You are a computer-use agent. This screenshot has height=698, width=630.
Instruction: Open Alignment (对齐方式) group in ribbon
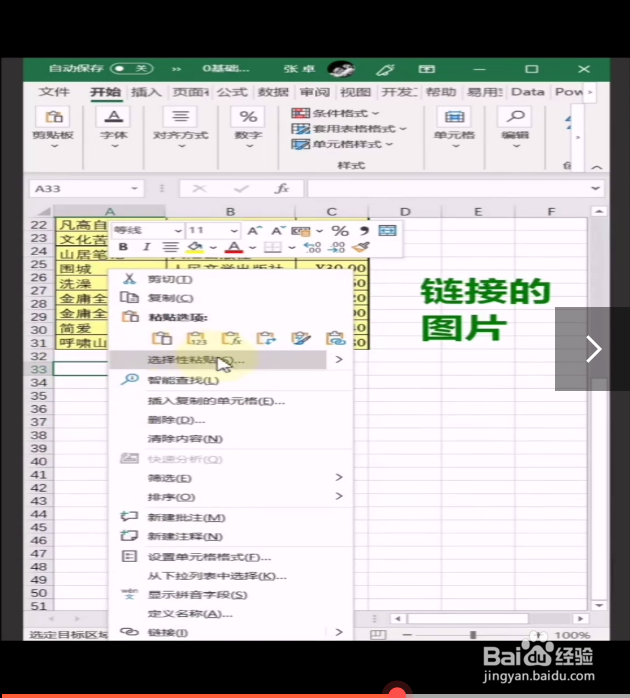coord(180,128)
